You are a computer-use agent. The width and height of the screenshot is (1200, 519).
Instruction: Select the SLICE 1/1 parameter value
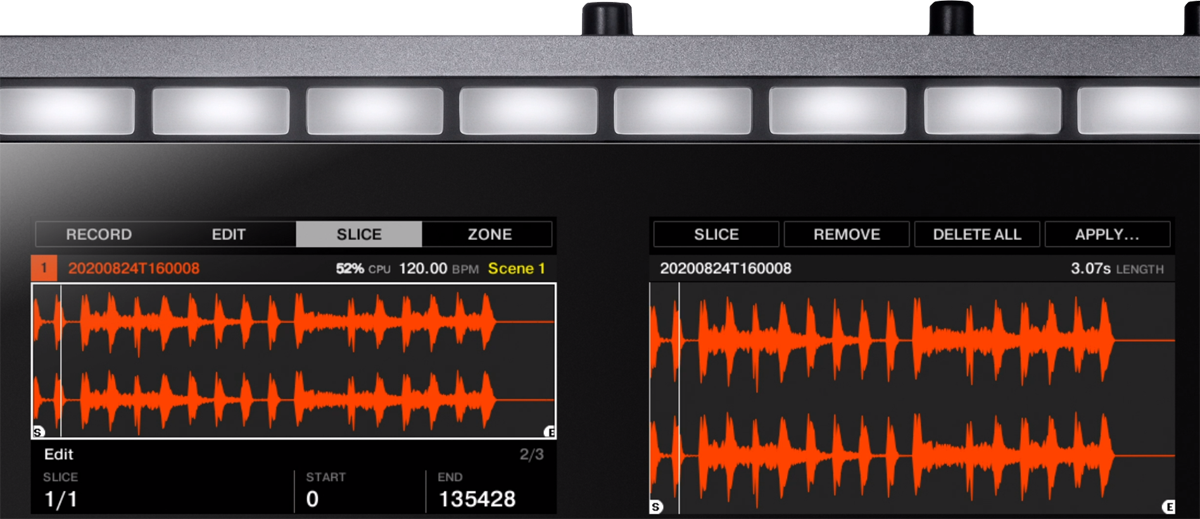pyautogui.click(x=60, y=499)
